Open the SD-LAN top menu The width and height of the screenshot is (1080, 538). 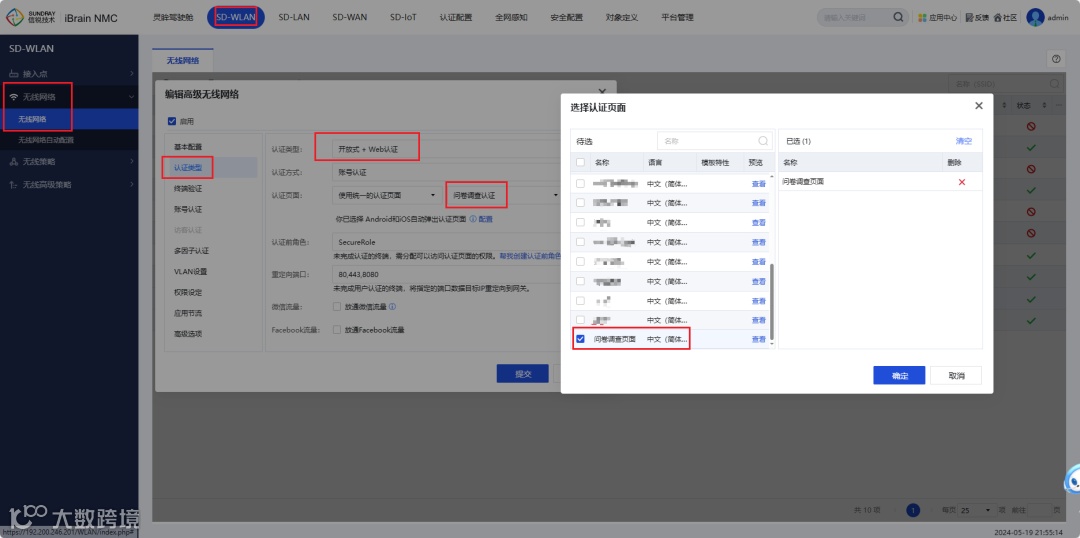pyautogui.click(x=294, y=18)
